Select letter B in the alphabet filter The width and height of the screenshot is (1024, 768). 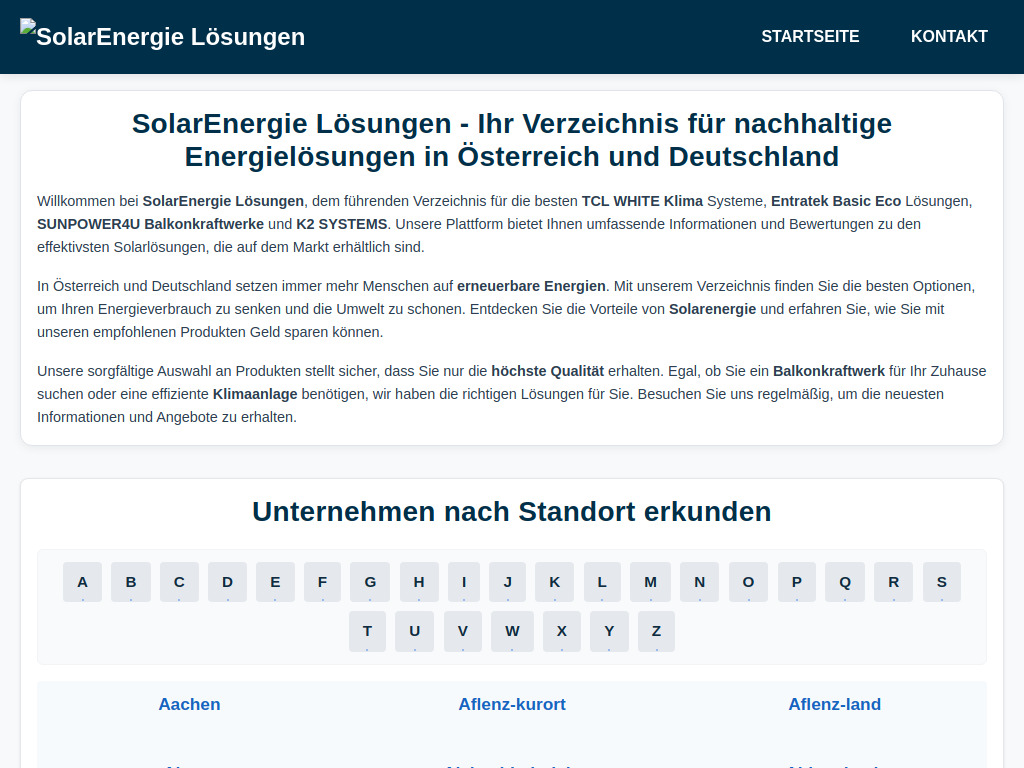click(x=130, y=581)
